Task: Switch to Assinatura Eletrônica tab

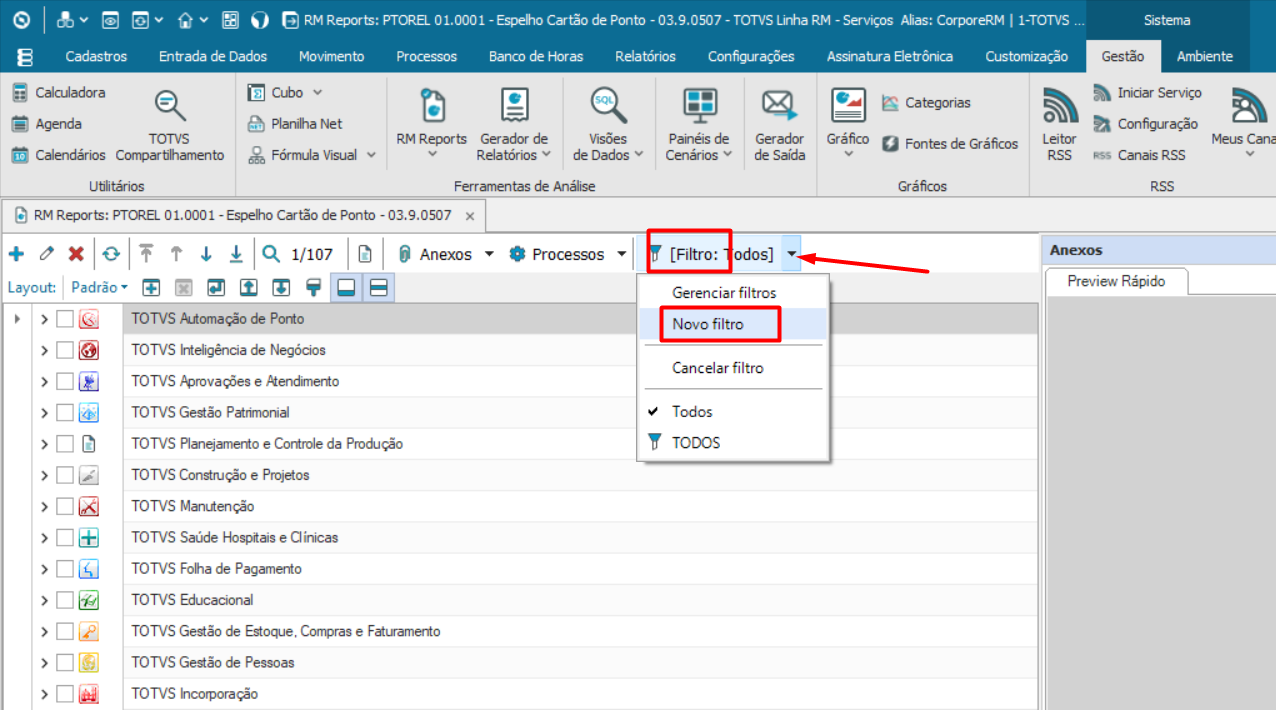Action: 890,56
